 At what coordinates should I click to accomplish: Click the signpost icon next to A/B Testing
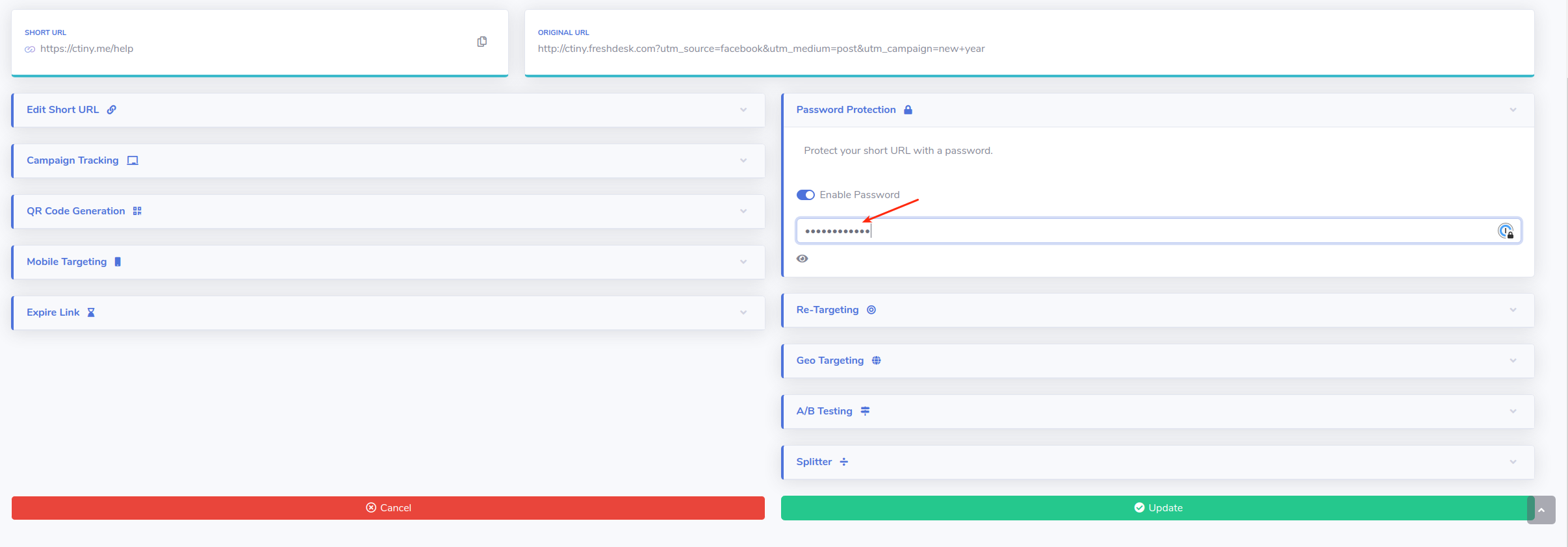pos(865,411)
